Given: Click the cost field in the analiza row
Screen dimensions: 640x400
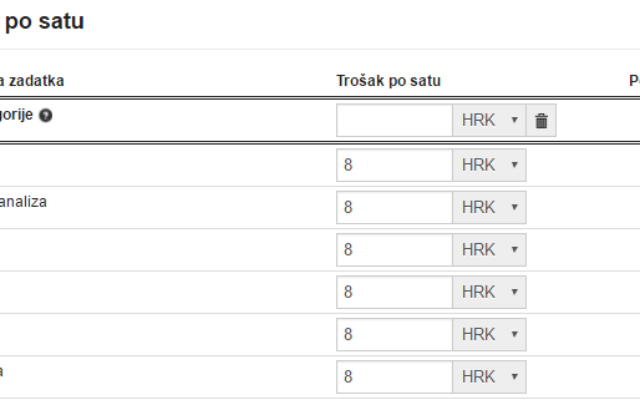Looking at the screenshot, I should click(x=395, y=207).
